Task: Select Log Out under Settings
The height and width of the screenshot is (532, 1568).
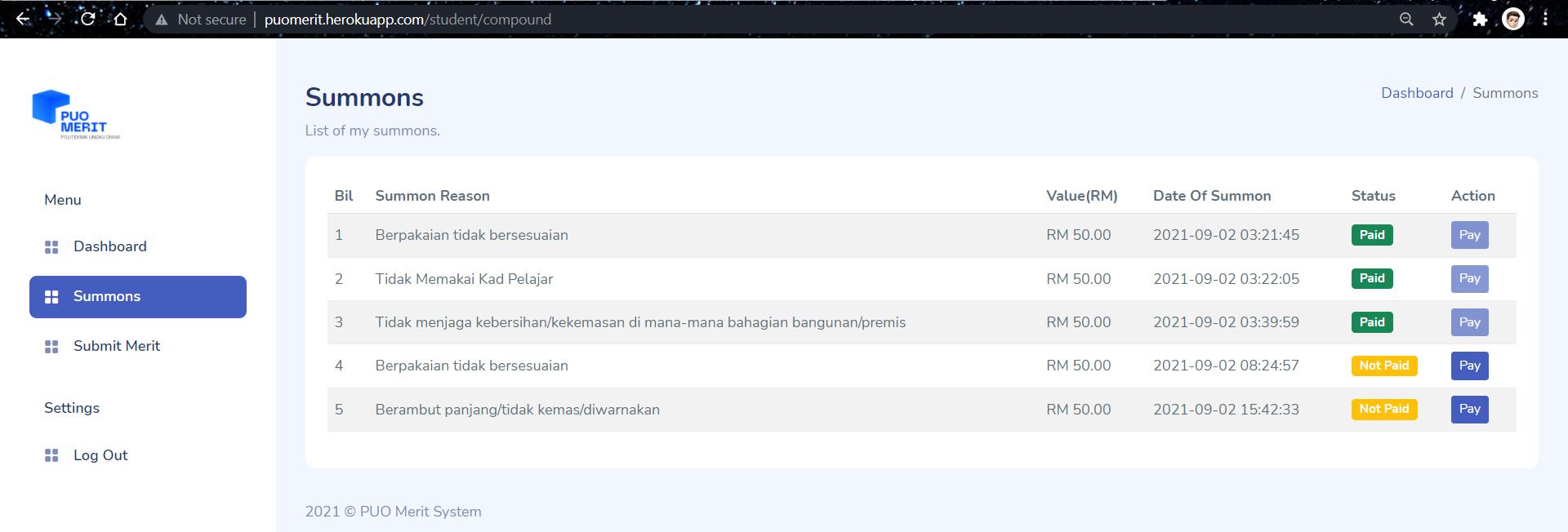Action: (x=100, y=455)
